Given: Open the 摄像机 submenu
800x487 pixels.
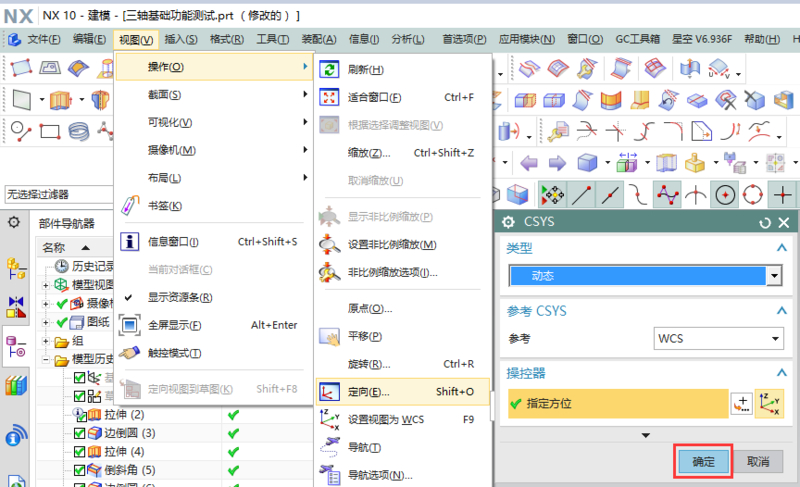Looking at the screenshot, I should coord(213,150).
